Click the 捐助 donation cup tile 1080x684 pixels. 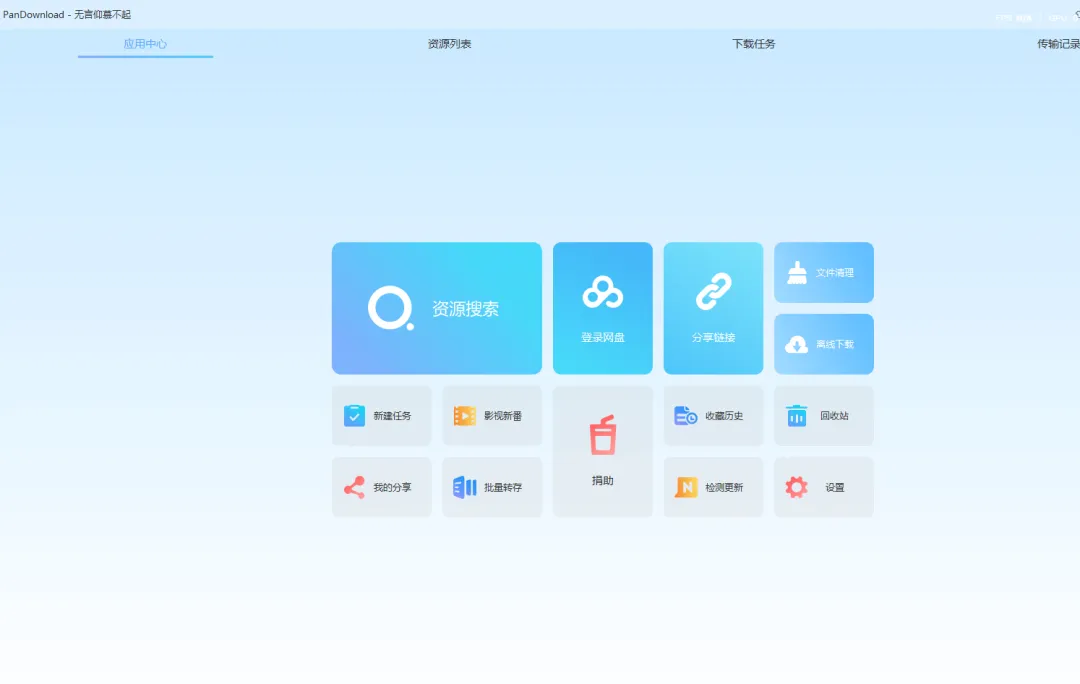click(x=603, y=451)
